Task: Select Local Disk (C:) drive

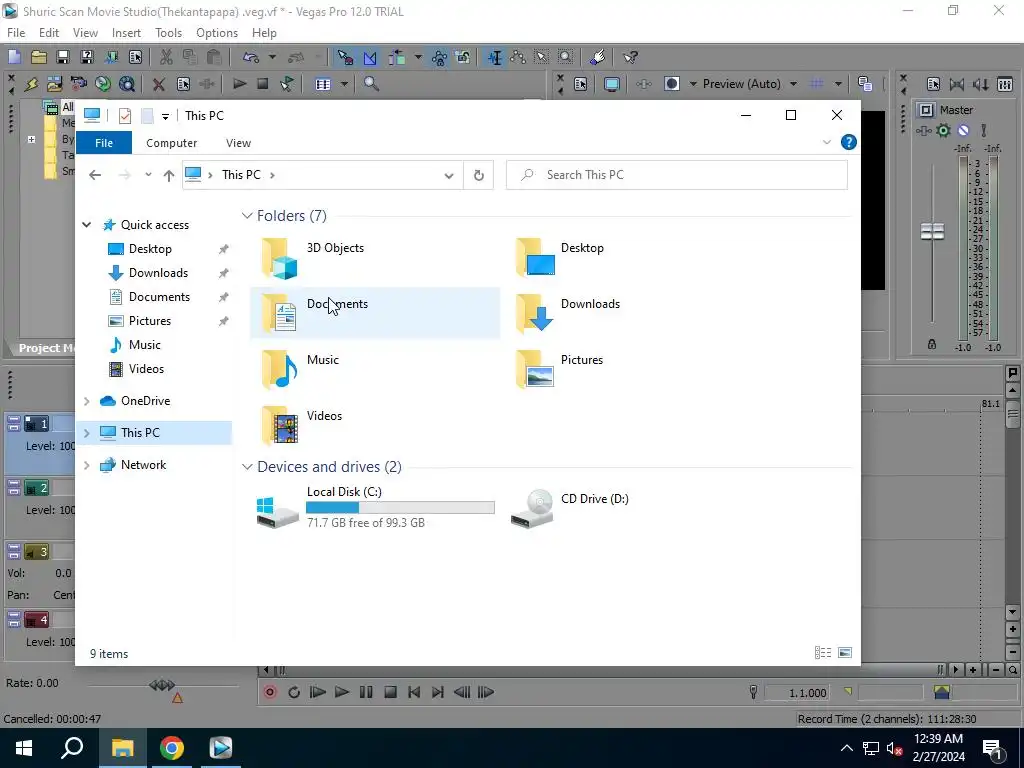Action: click(x=375, y=507)
